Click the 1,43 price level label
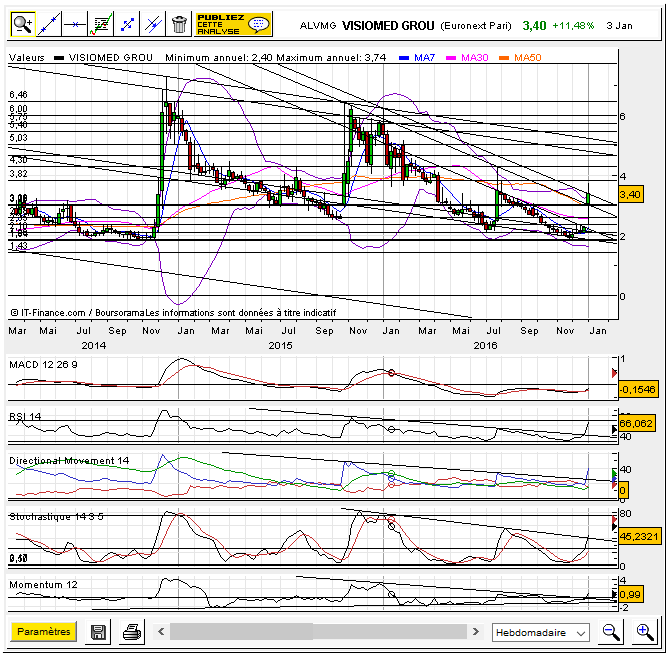This screenshot has height=655, width=669. tap(18, 245)
